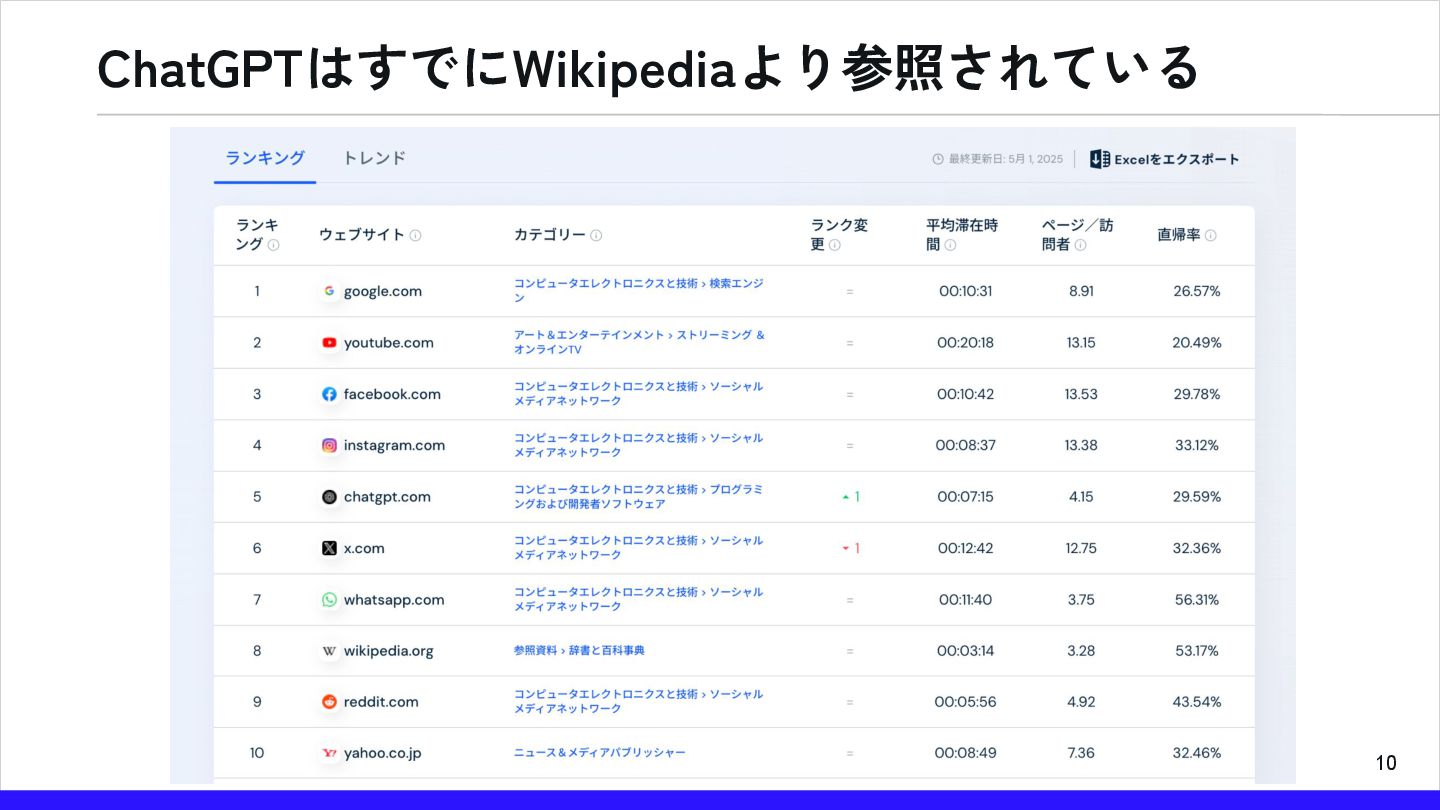The image size is (1440, 810).
Task: Click the 00:05:56 stay time for reddit.com
Action: coord(965,702)
